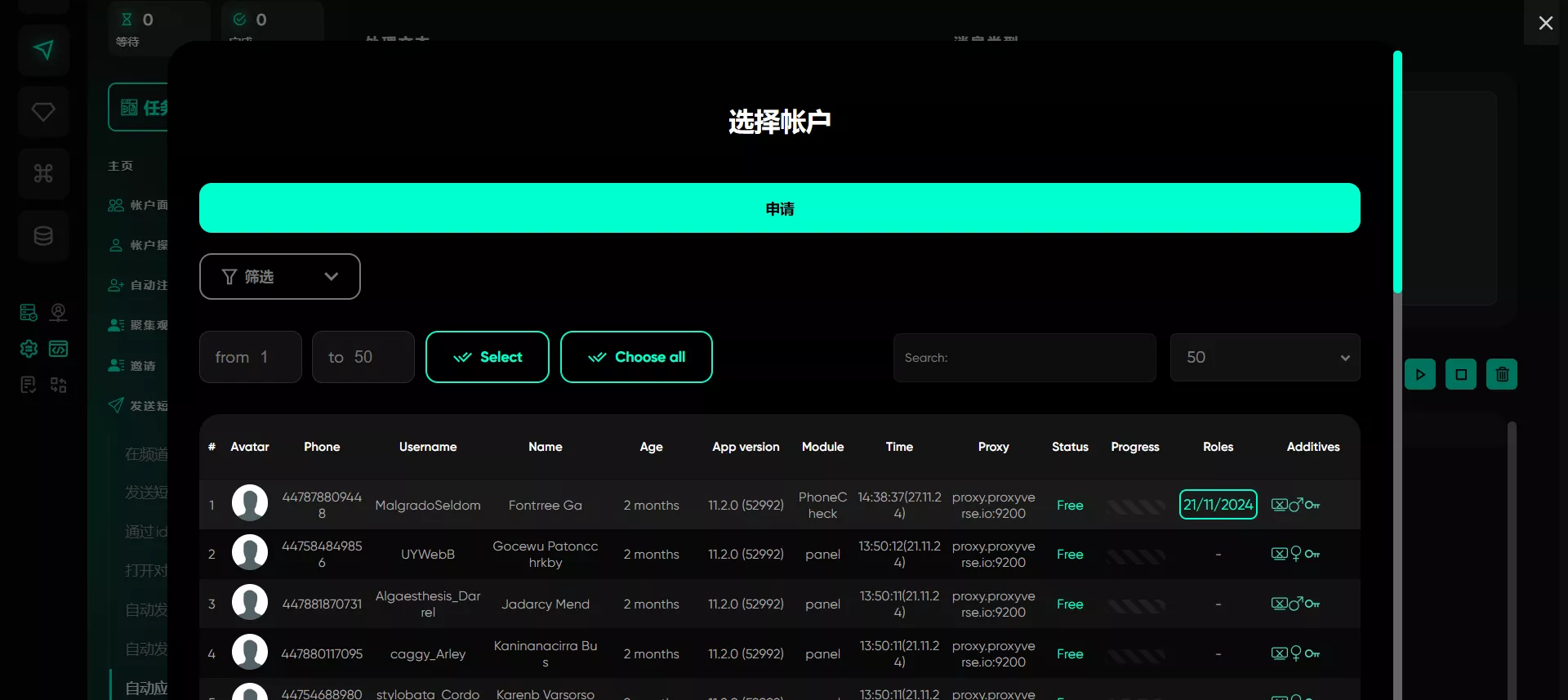This screenshot has height=700, width=1568.
Task: Click the avatar of Algaesthesis_Darrel account
Action: (x=250, y=603)
